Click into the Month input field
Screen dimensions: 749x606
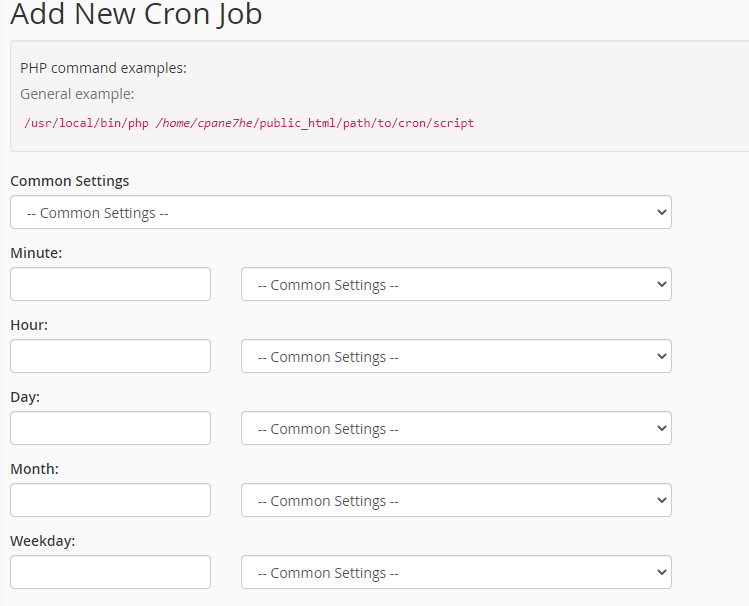pyautogui.click(x=110, y=500)
